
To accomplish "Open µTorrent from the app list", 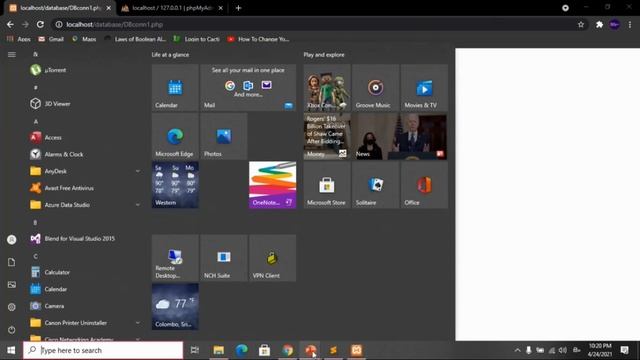I will point(84,70).
